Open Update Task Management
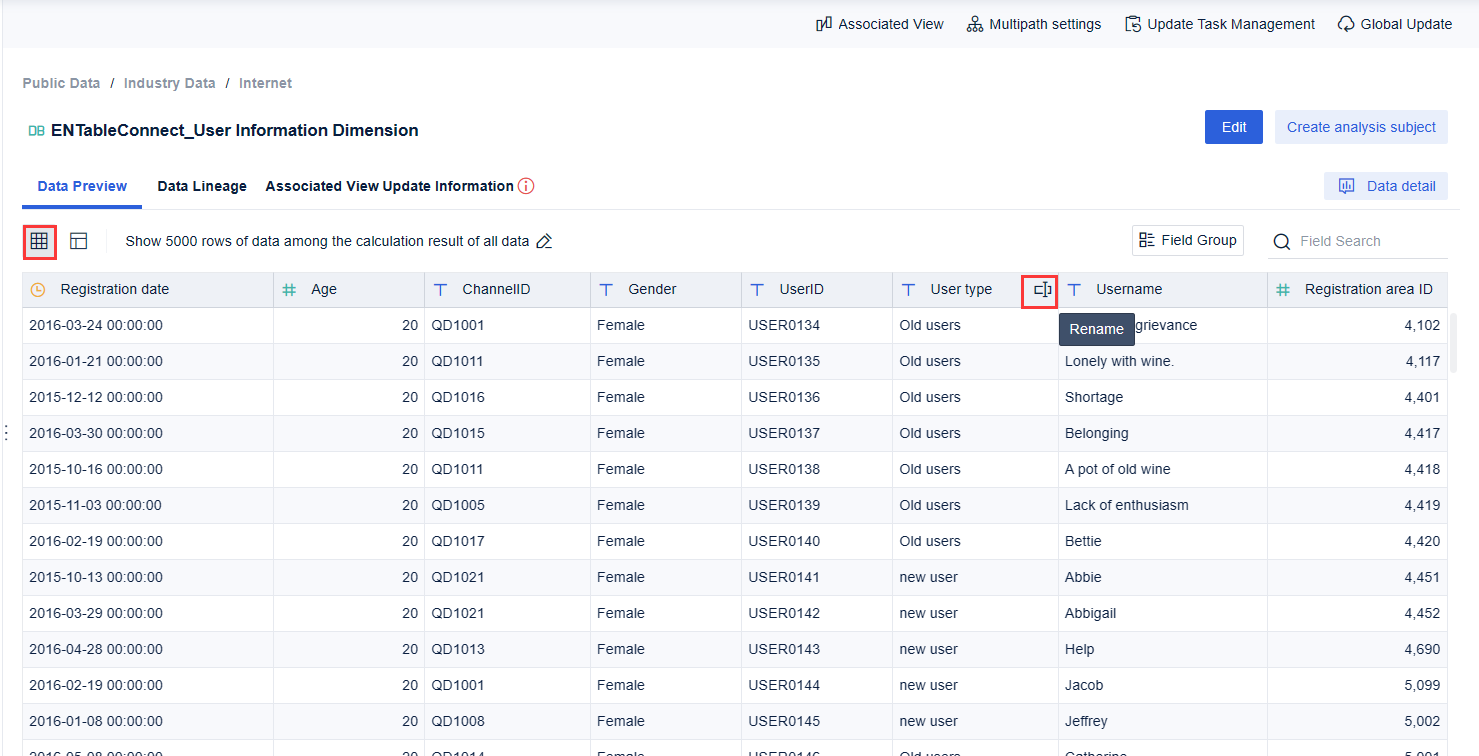Image resolution: width=1479 pixels, height=756 pixels. click(x=1220, y=24)
